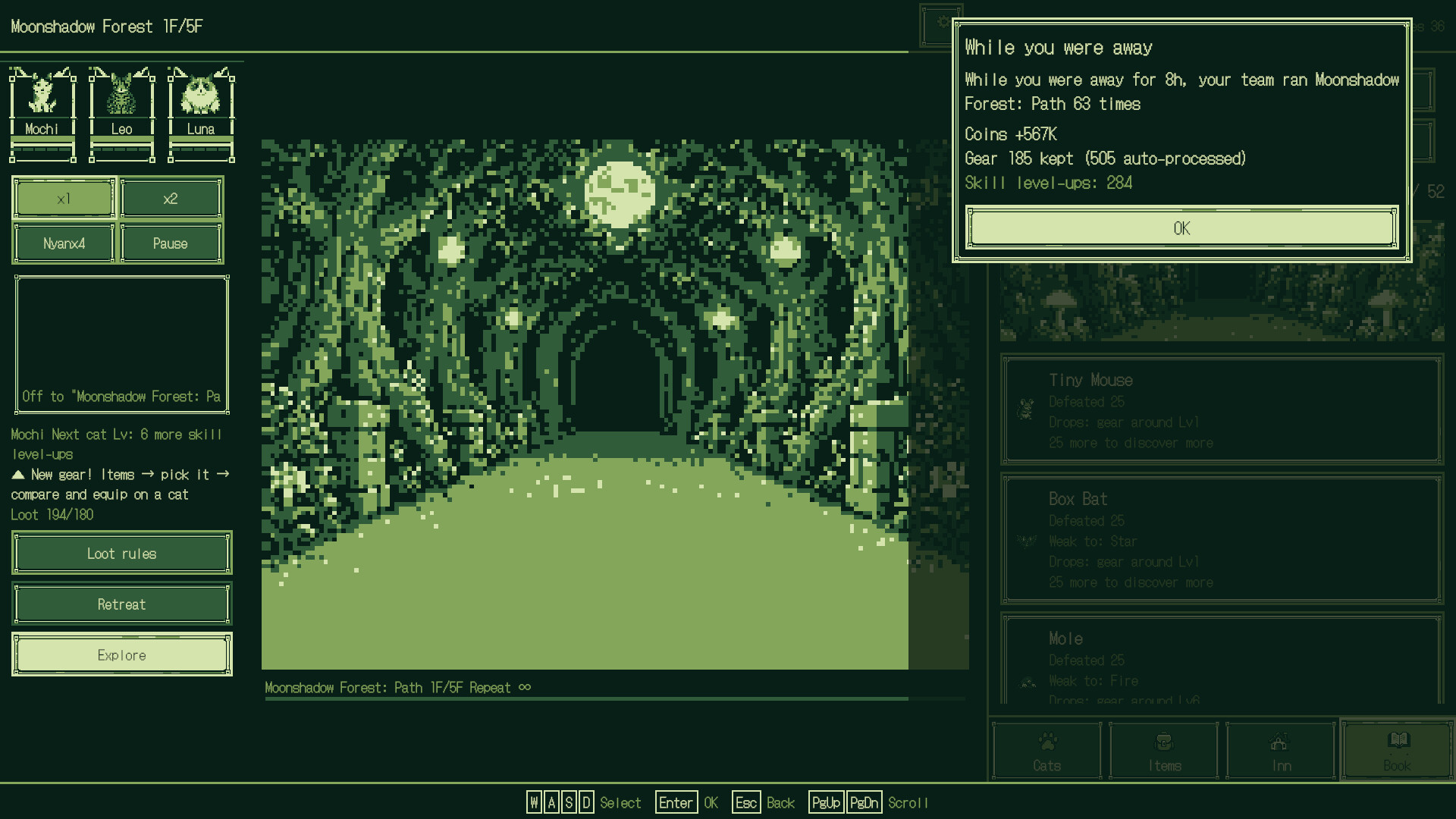The width and height of the screenshot is (1456, 819).
Task: Click the Tiny Mouse creature icon
Action: click(x=1026, y=409)
